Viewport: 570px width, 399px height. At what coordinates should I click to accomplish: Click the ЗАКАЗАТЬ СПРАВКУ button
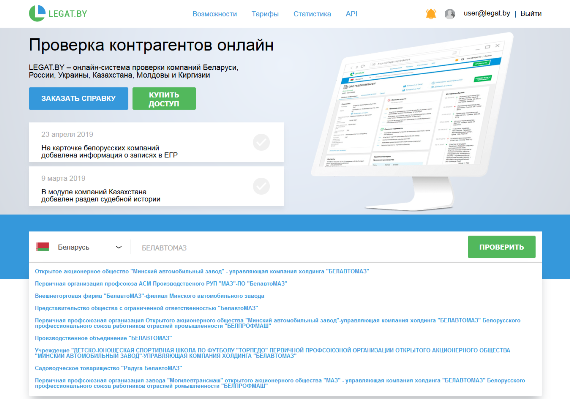(x=79, y=98)
